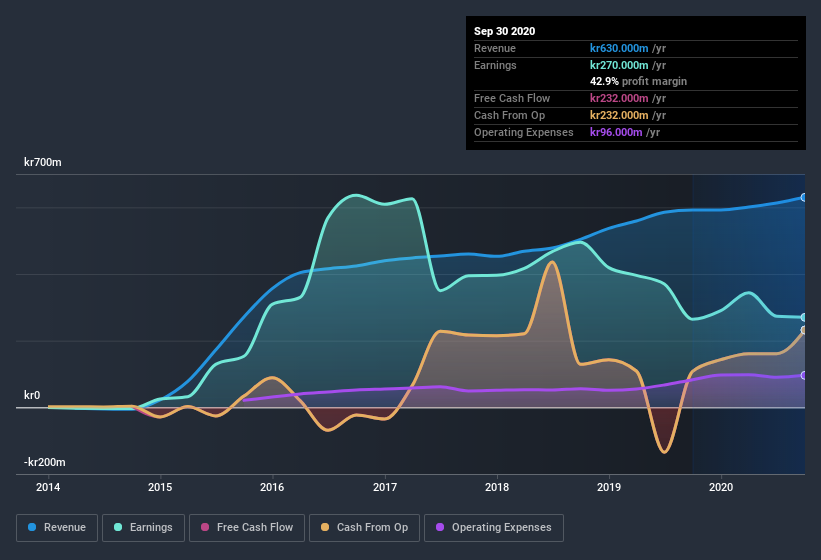Screen dimensions: 821x560
Task: Click the 2017 x-axis label
Action: tap(384, 488)
